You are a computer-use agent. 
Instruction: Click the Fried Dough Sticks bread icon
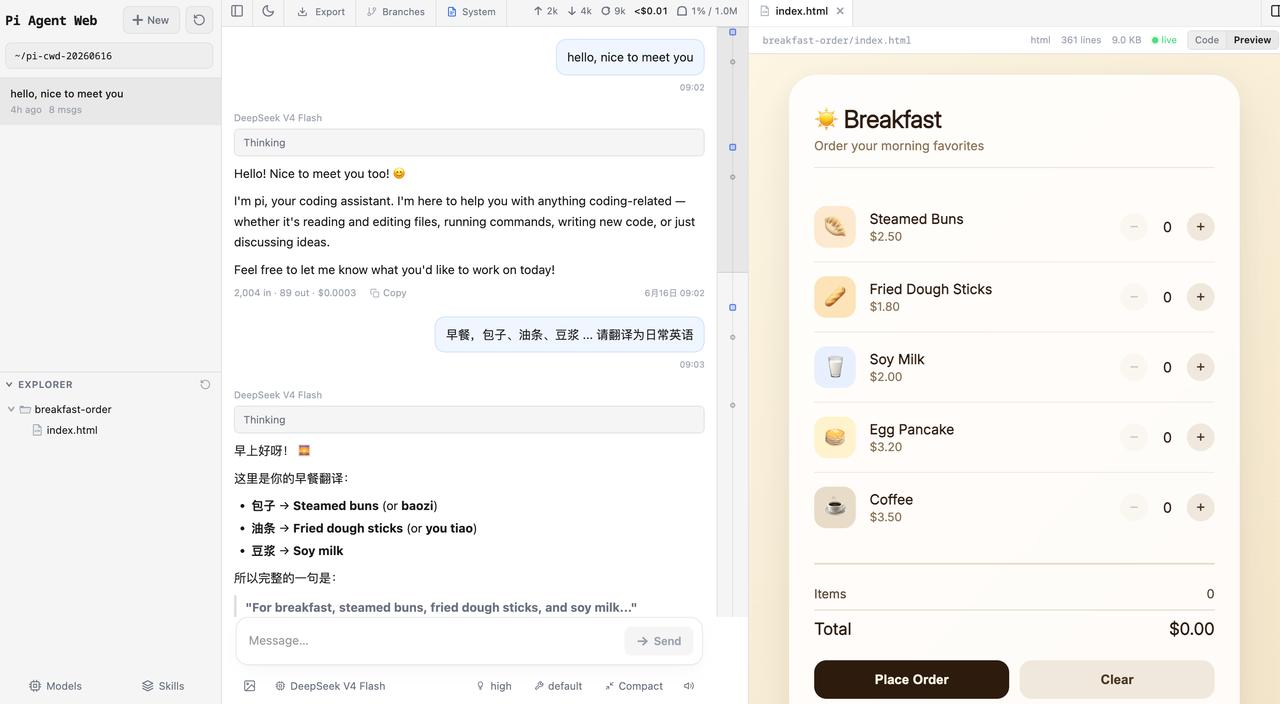[835, 297]
